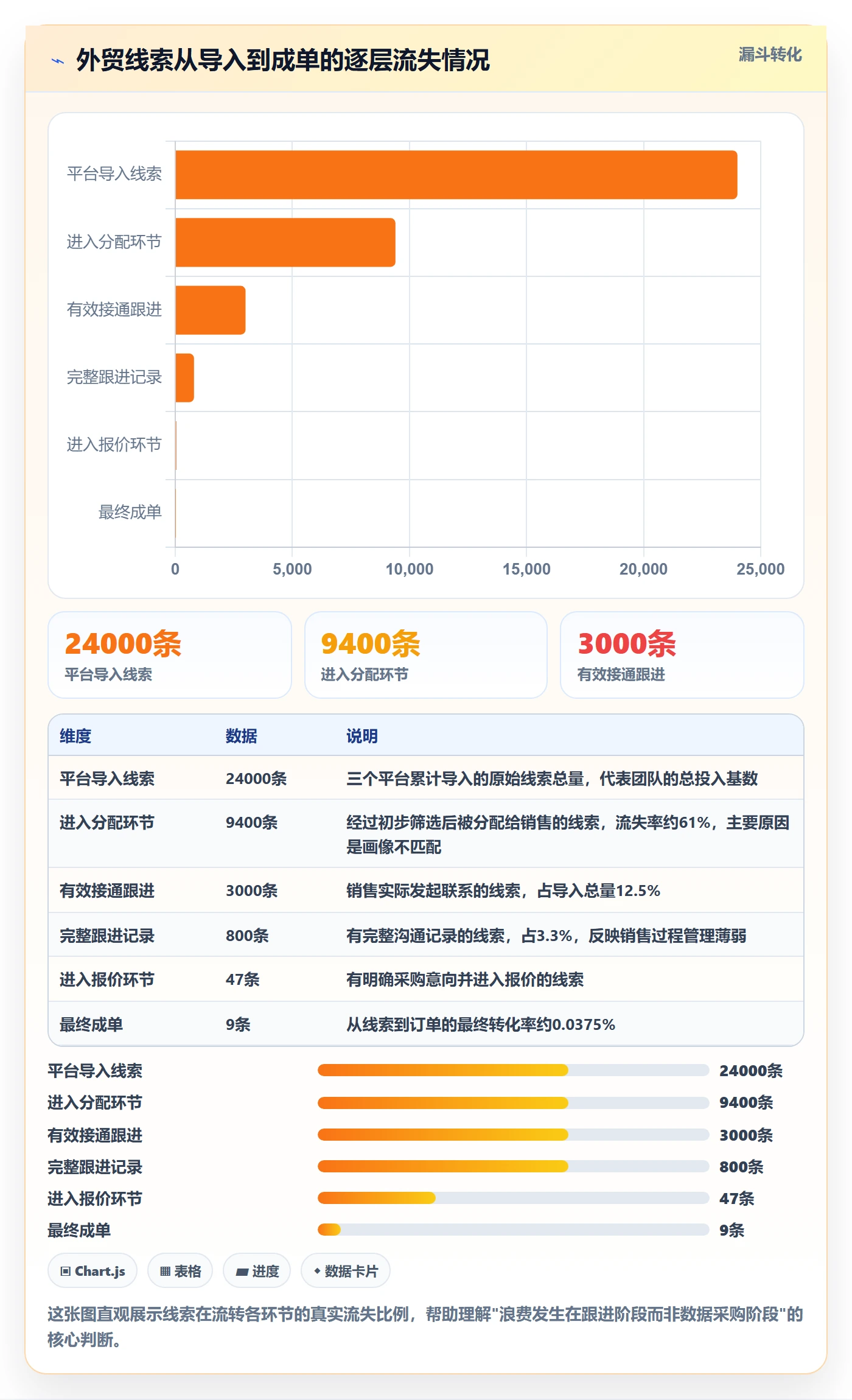Click the 数据 column header

click(x=242, y=736)
